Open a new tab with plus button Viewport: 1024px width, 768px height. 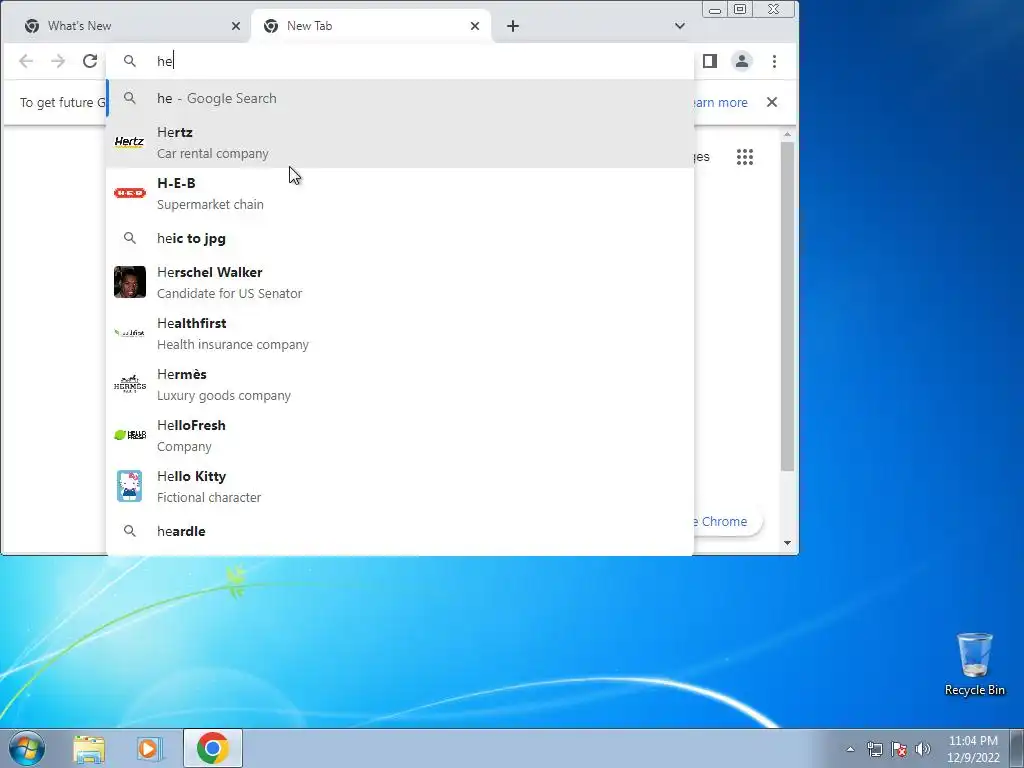[513, 26]
